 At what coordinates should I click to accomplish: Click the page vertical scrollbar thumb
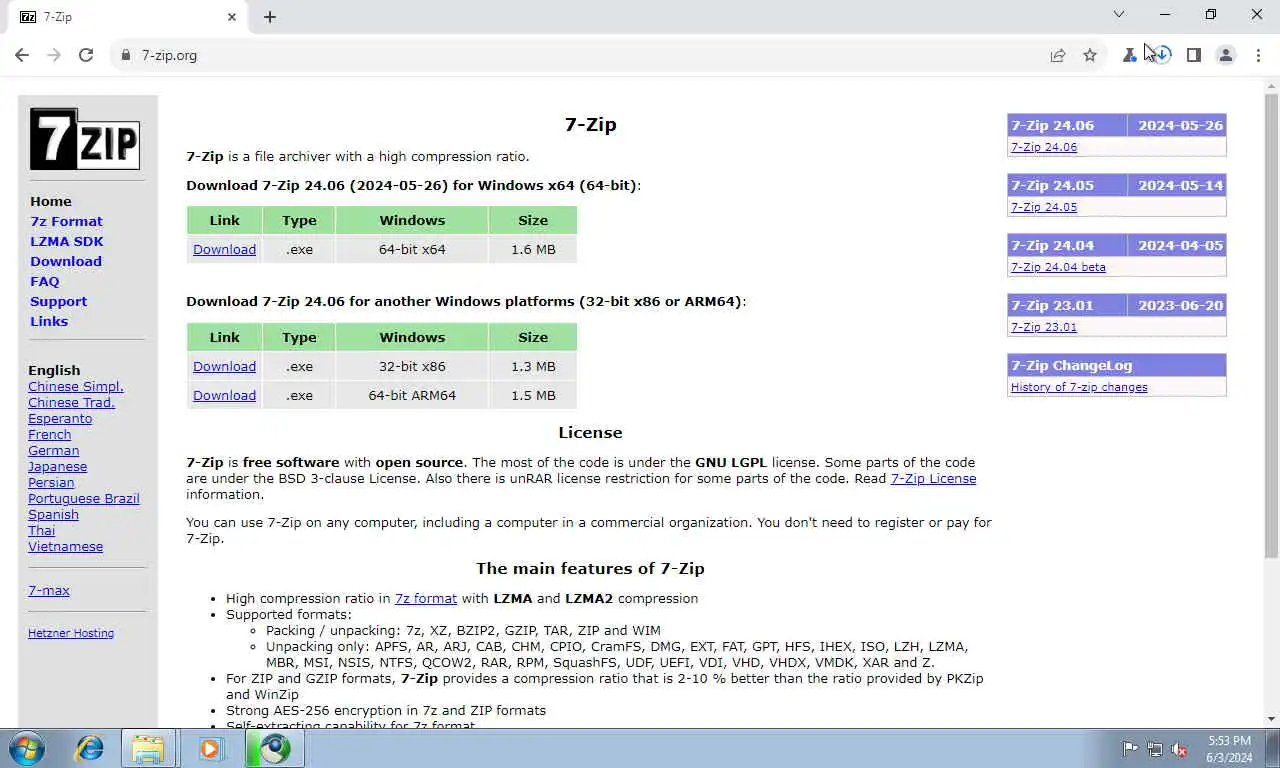[x=1271, y=326]
